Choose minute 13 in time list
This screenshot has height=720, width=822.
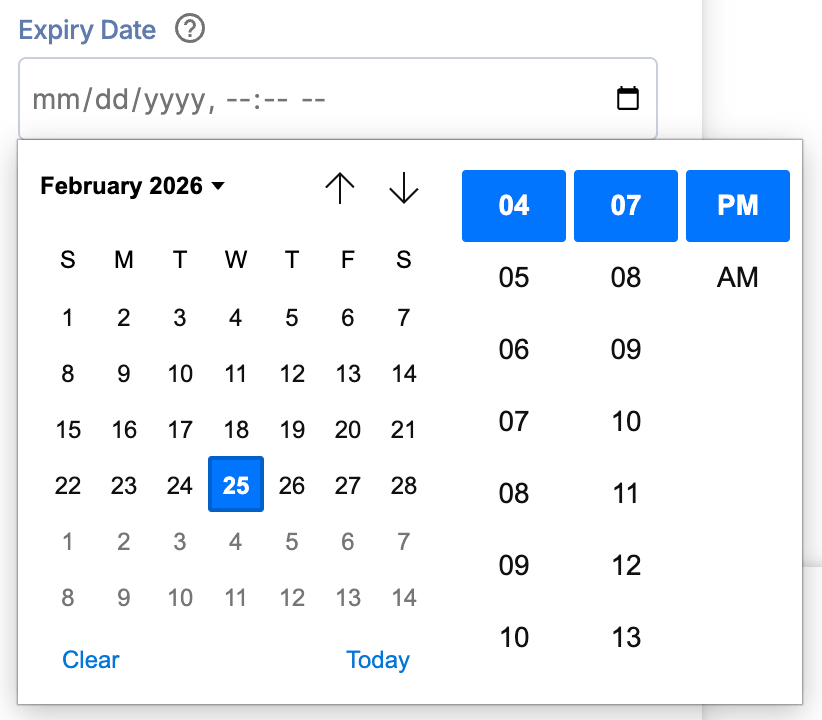pyautogui.click(x=625, y=637)
